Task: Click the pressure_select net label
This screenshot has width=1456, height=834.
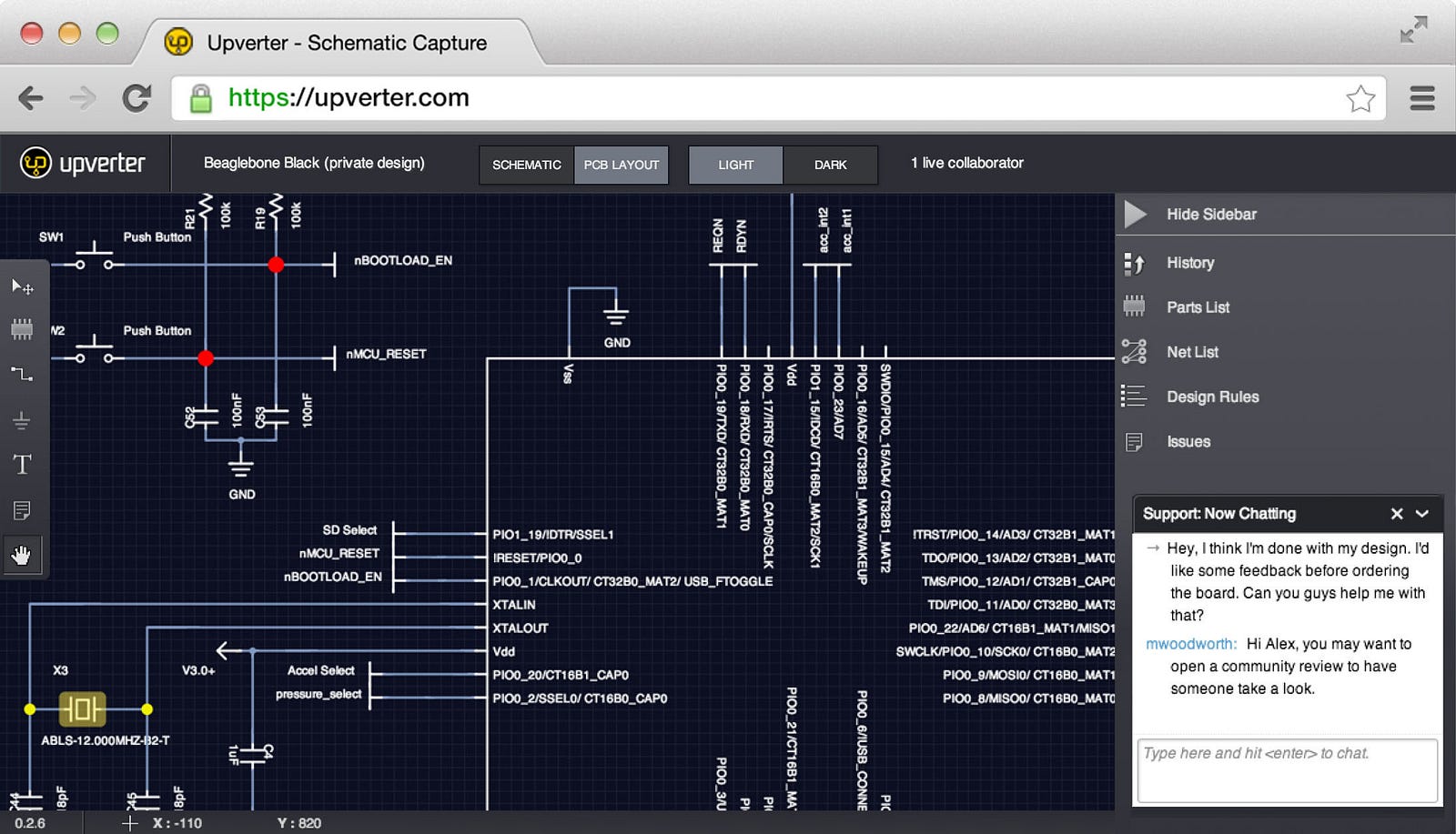Action: point(318,694)
